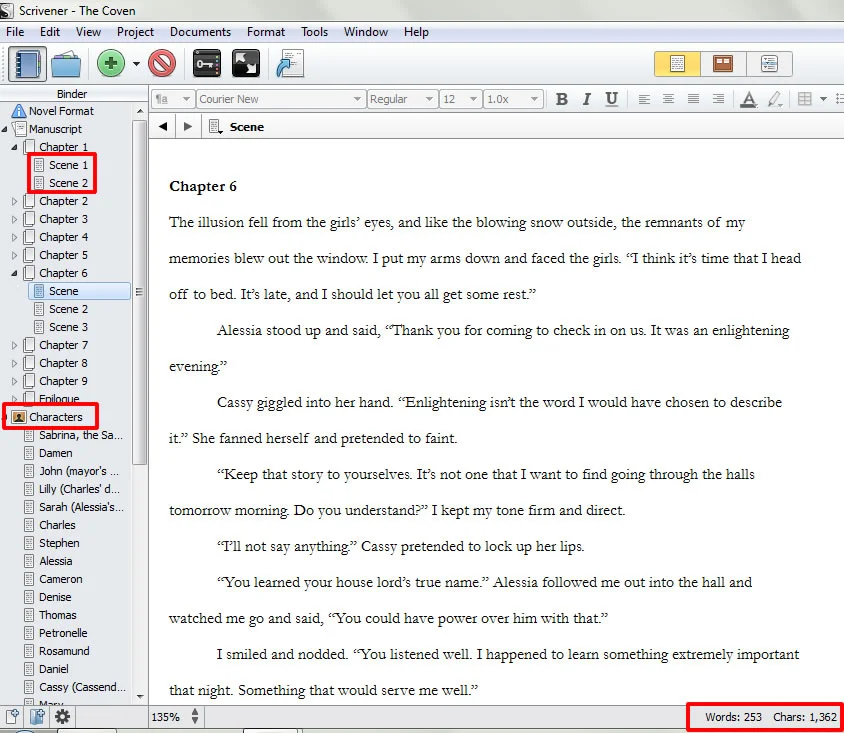The width and height of the screenshot is (844, 733).
Task: Expand Chapter 7 in binder
Action: 15,345
